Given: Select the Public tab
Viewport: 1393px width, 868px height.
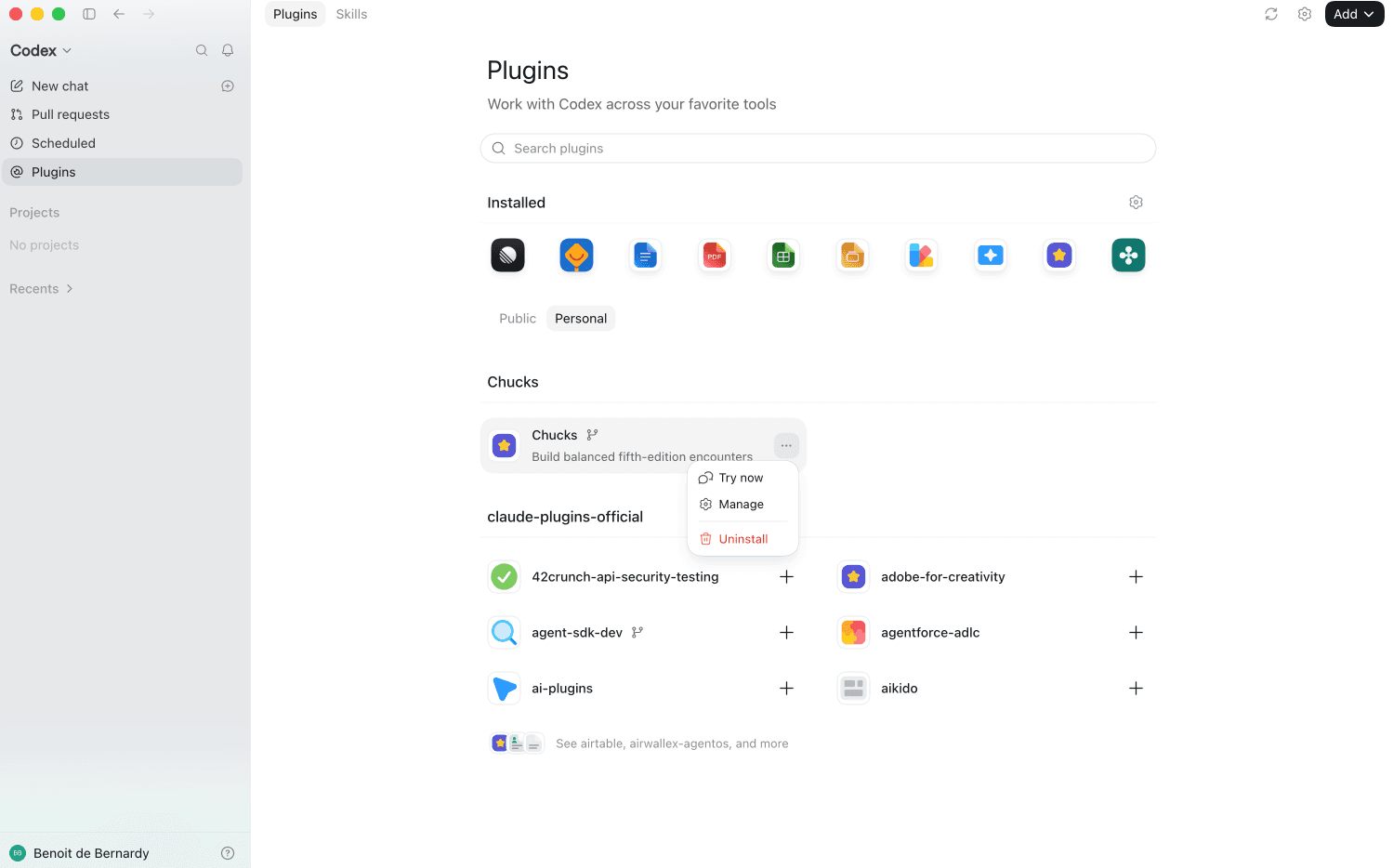Looking at the screenshot, I should (x=518, y=319).
